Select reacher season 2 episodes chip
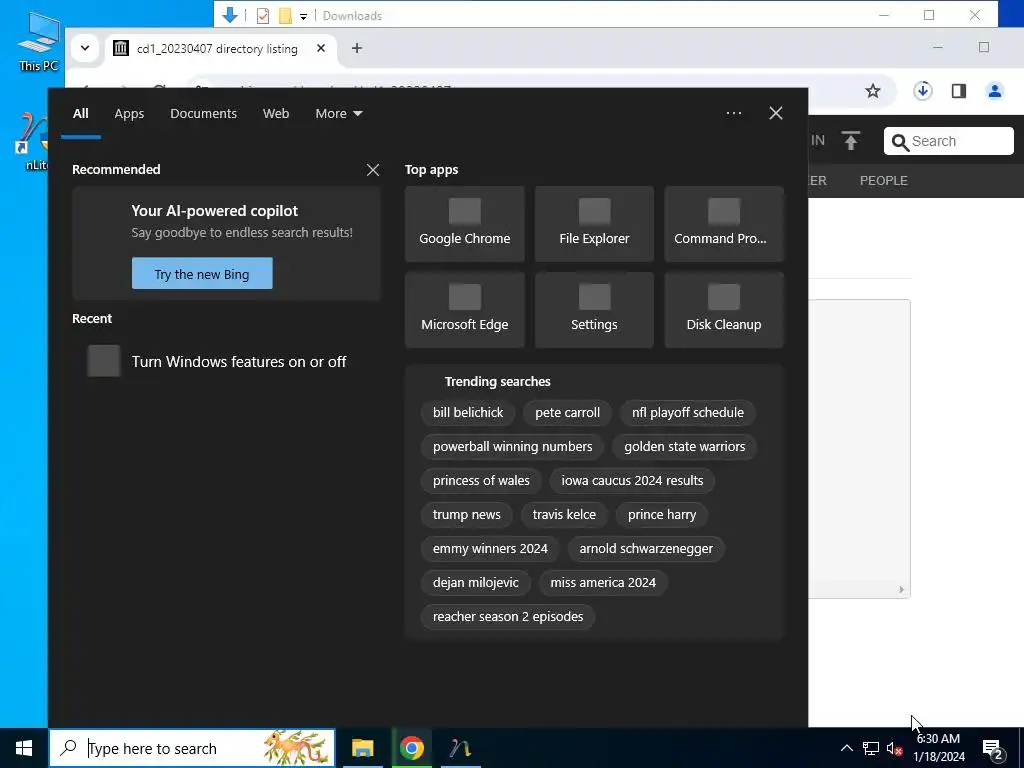1024x768 pixels. (507, 616)
